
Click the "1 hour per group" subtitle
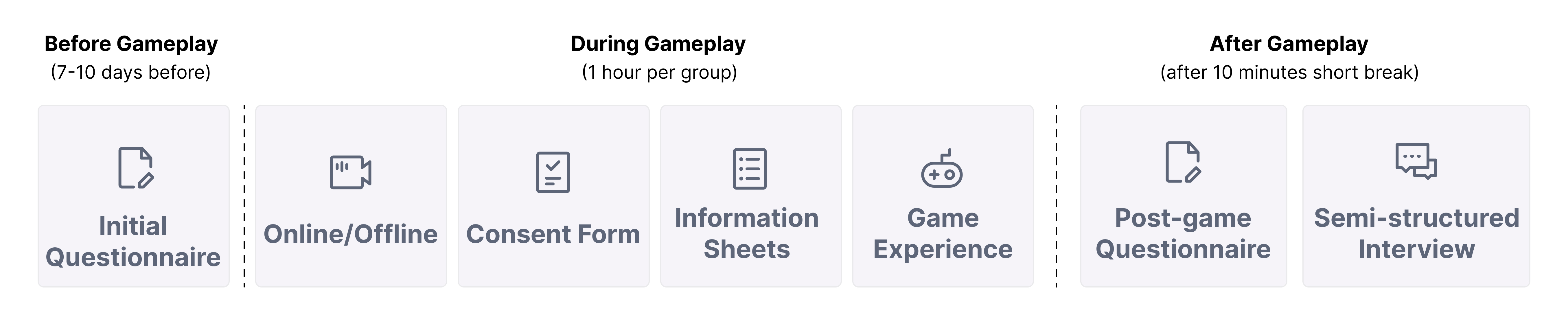tap(659, 72)
